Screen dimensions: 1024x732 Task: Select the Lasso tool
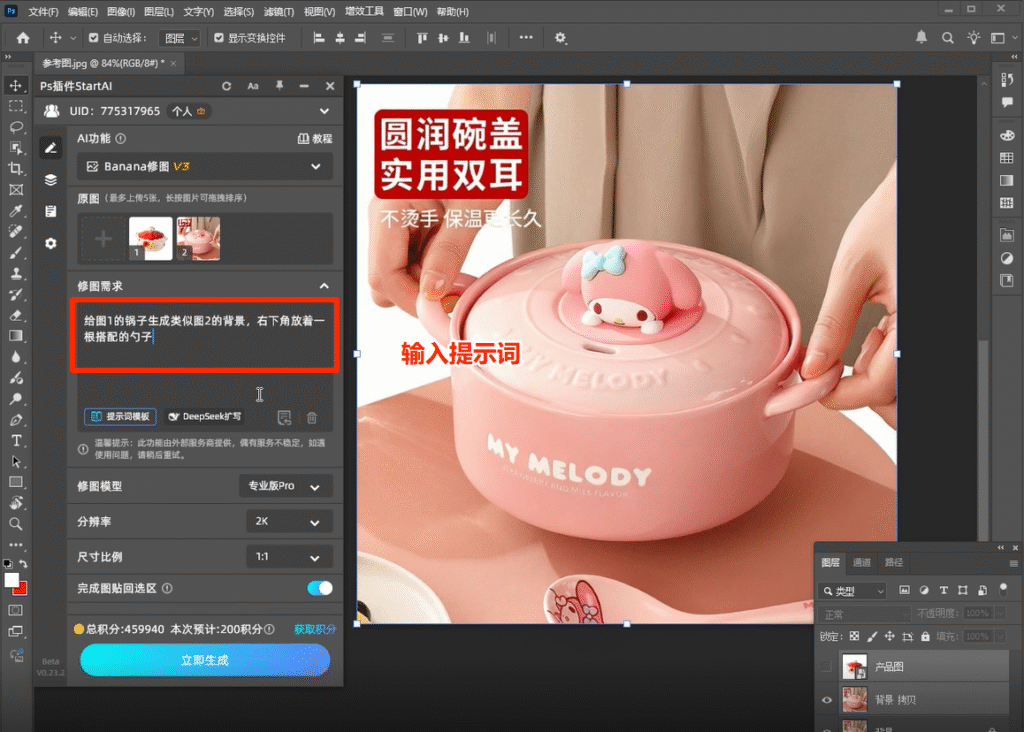[16, 127]
